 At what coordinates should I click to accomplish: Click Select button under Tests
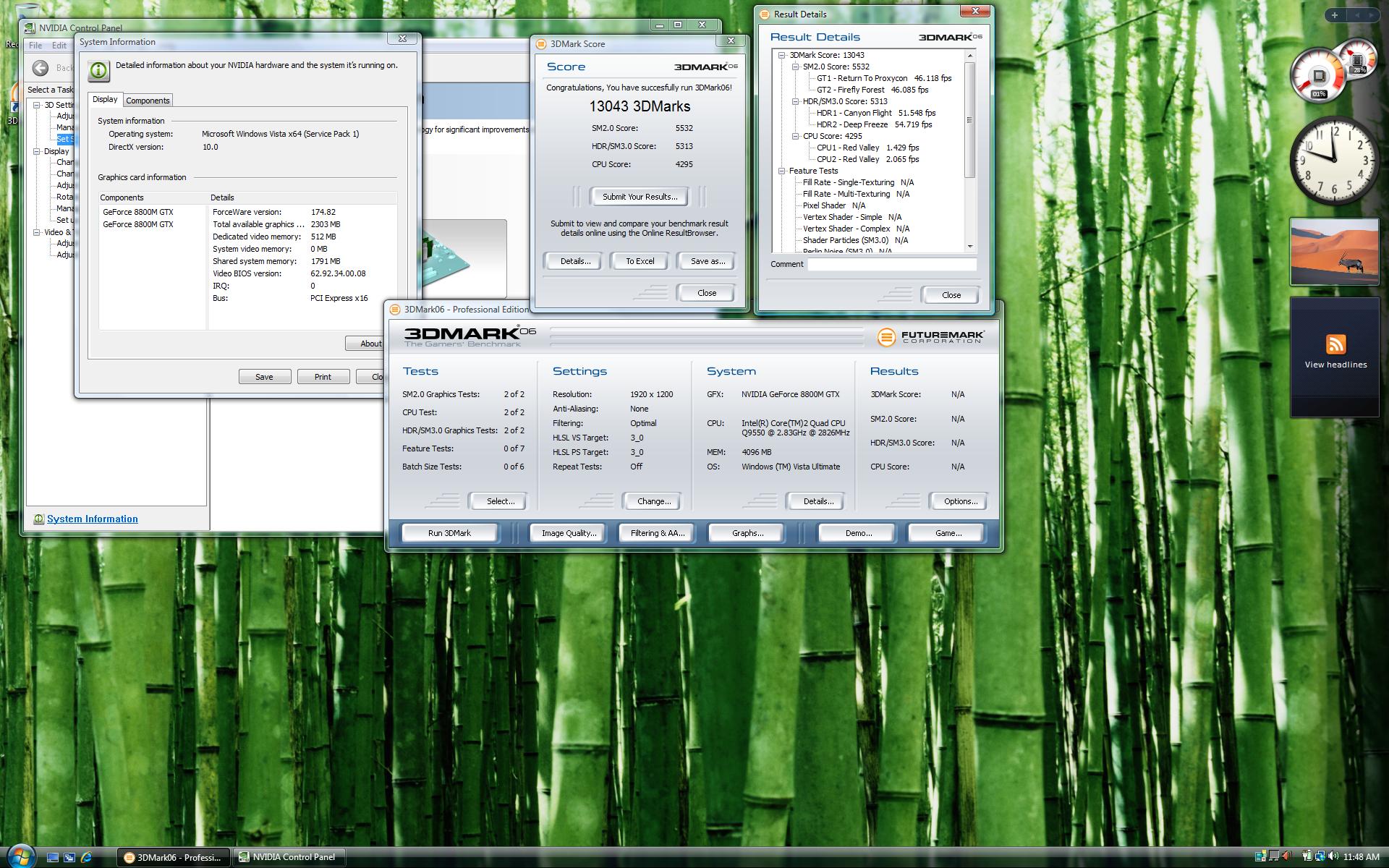click(x=500, y=501)
